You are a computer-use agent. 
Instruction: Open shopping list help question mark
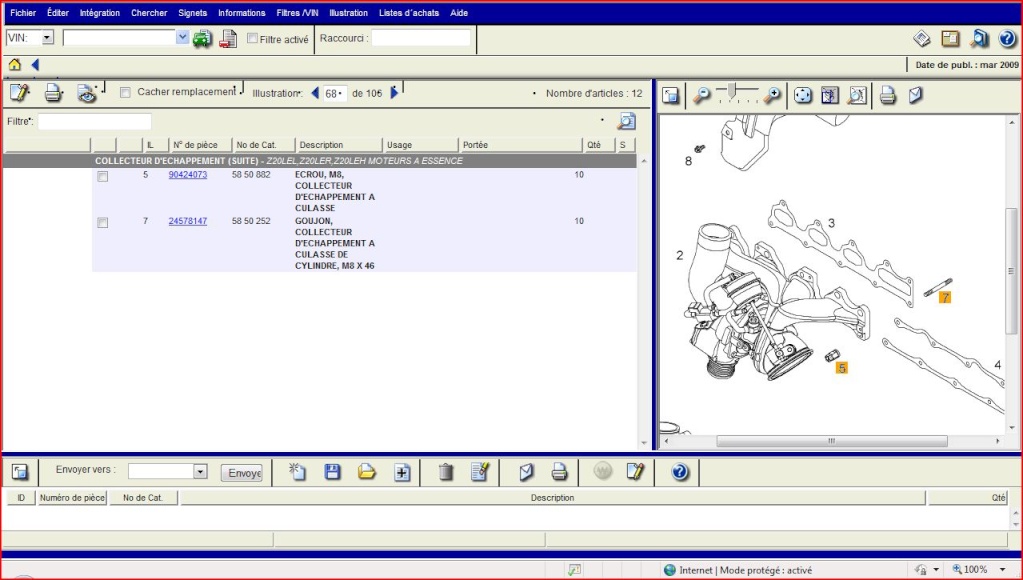(680, 471)
